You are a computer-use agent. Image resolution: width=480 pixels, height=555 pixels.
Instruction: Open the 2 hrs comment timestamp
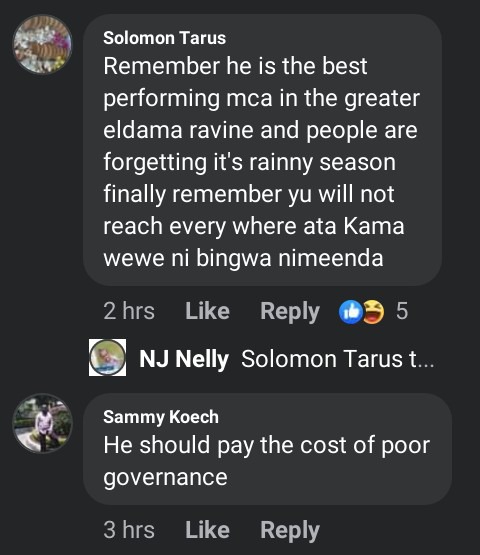coord(129,311)
